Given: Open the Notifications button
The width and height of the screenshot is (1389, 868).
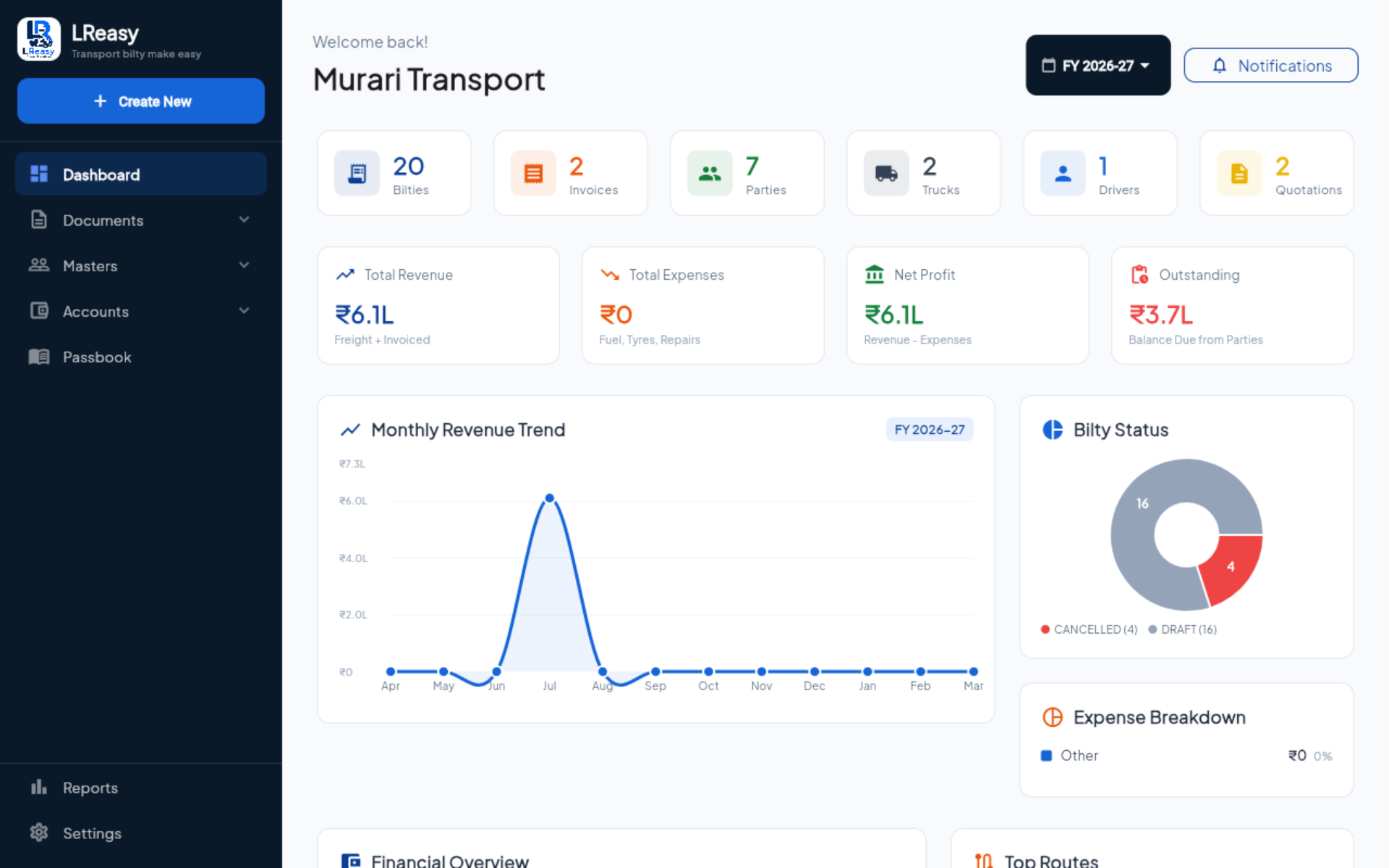Looking at the screenshot, I should 1270,65.
